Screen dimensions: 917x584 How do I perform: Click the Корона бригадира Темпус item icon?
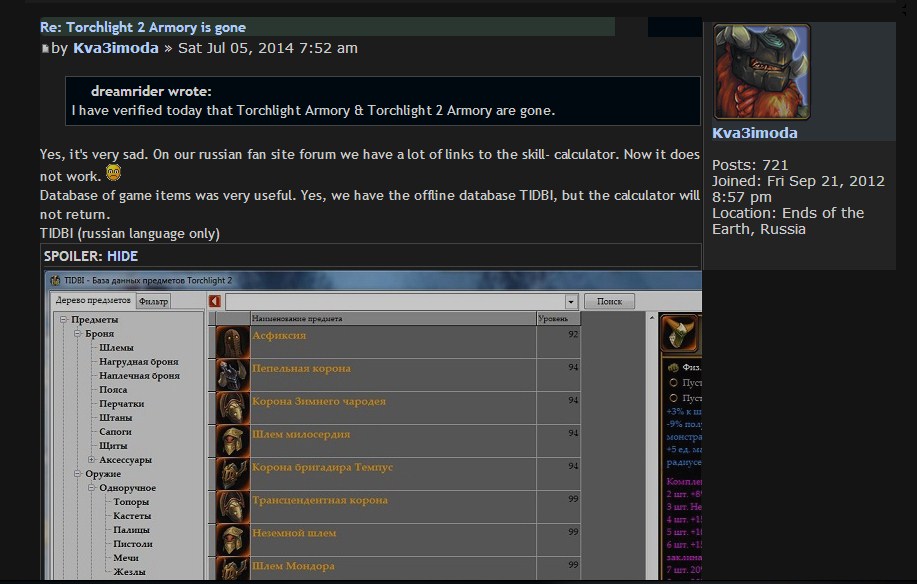[233, 474]
